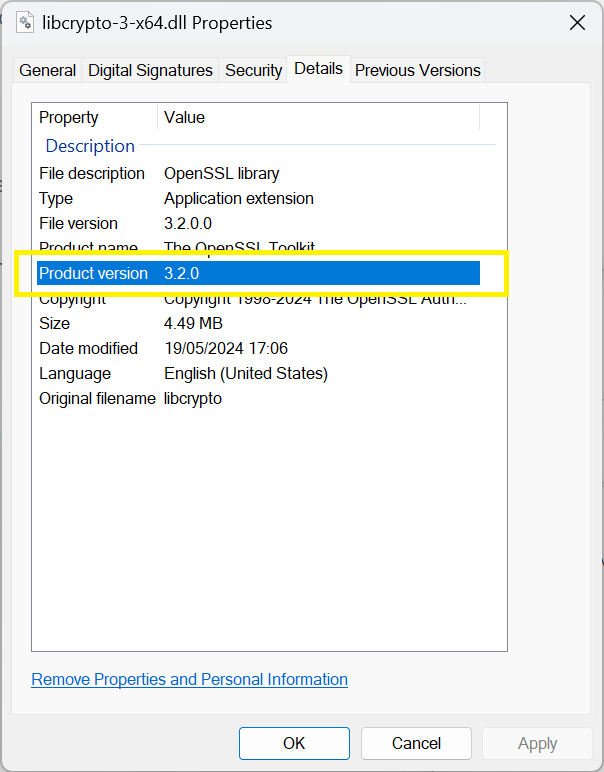Open the Digital Signatures tab
The height and width of the screenshot is (772, 604).
[x=150, y=70]
